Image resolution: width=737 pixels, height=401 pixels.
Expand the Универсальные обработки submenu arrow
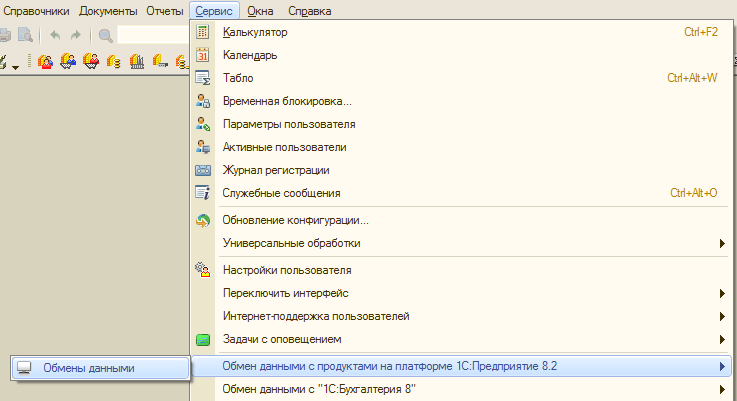tap(721, 243)
